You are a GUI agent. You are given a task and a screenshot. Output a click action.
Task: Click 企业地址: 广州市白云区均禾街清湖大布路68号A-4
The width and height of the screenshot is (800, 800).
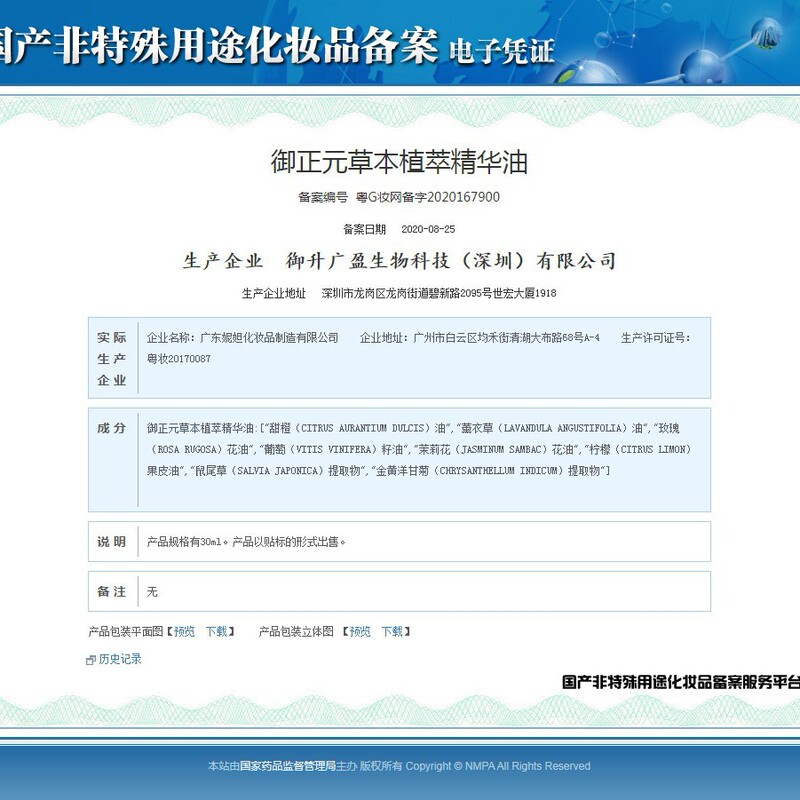(x=480, y=337)
